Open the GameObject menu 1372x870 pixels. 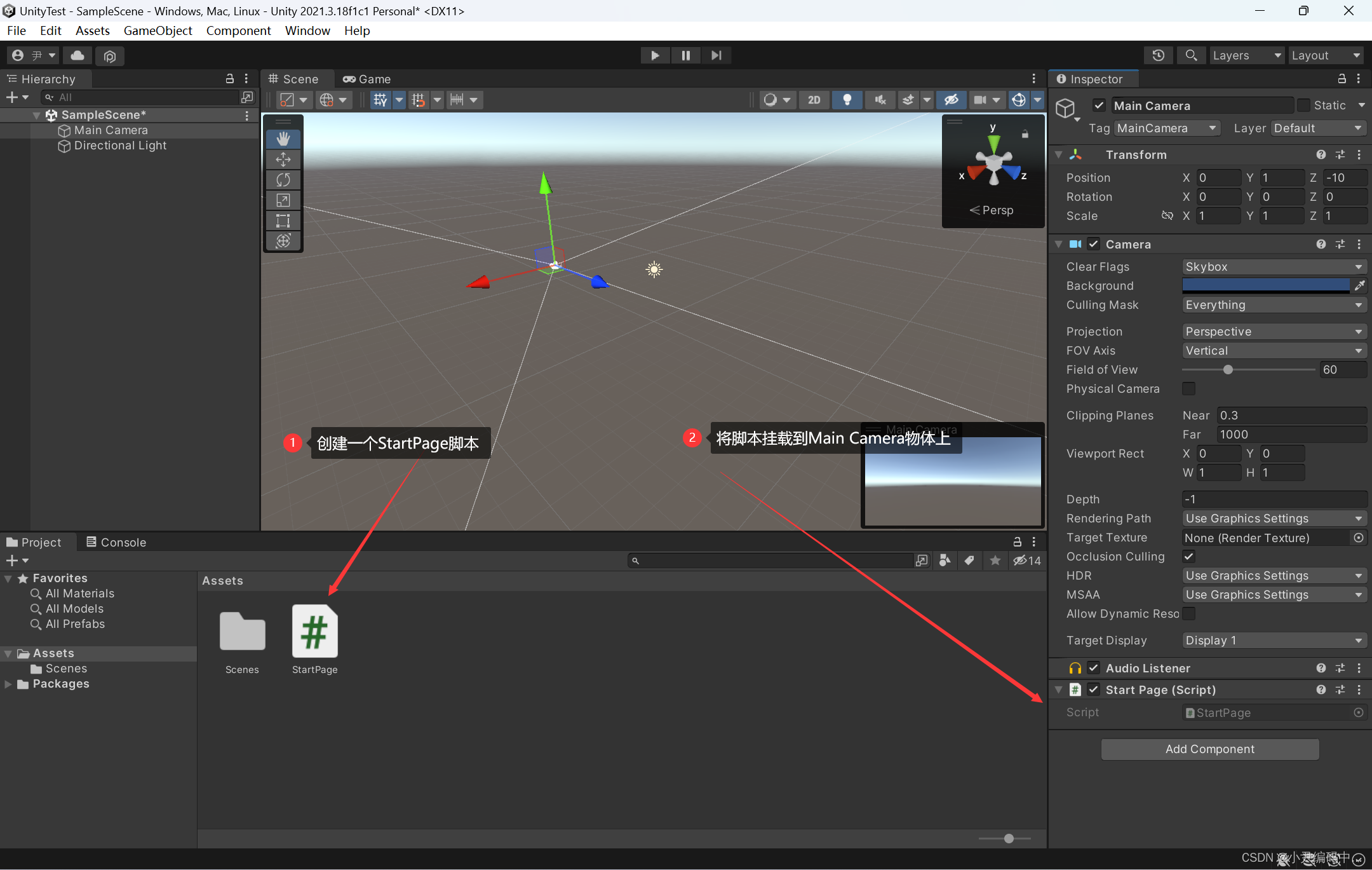(x=158, y=31)
